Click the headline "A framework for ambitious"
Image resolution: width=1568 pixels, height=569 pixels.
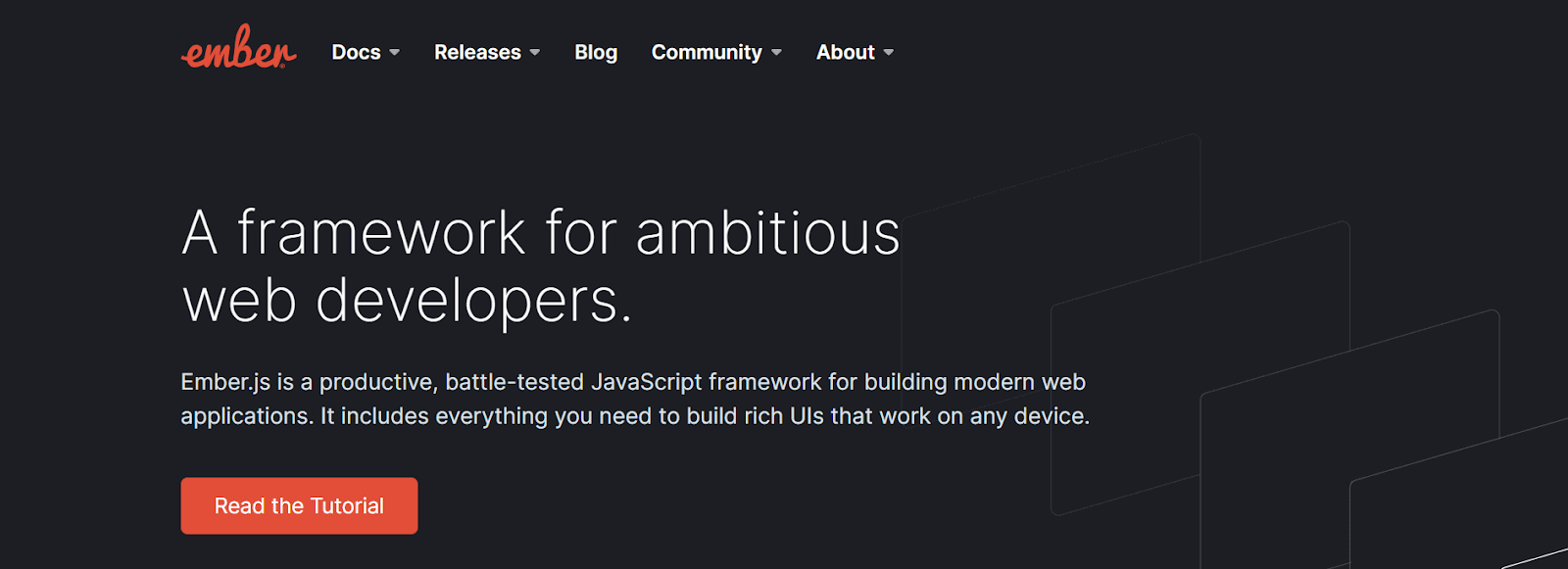coord(541,233)
